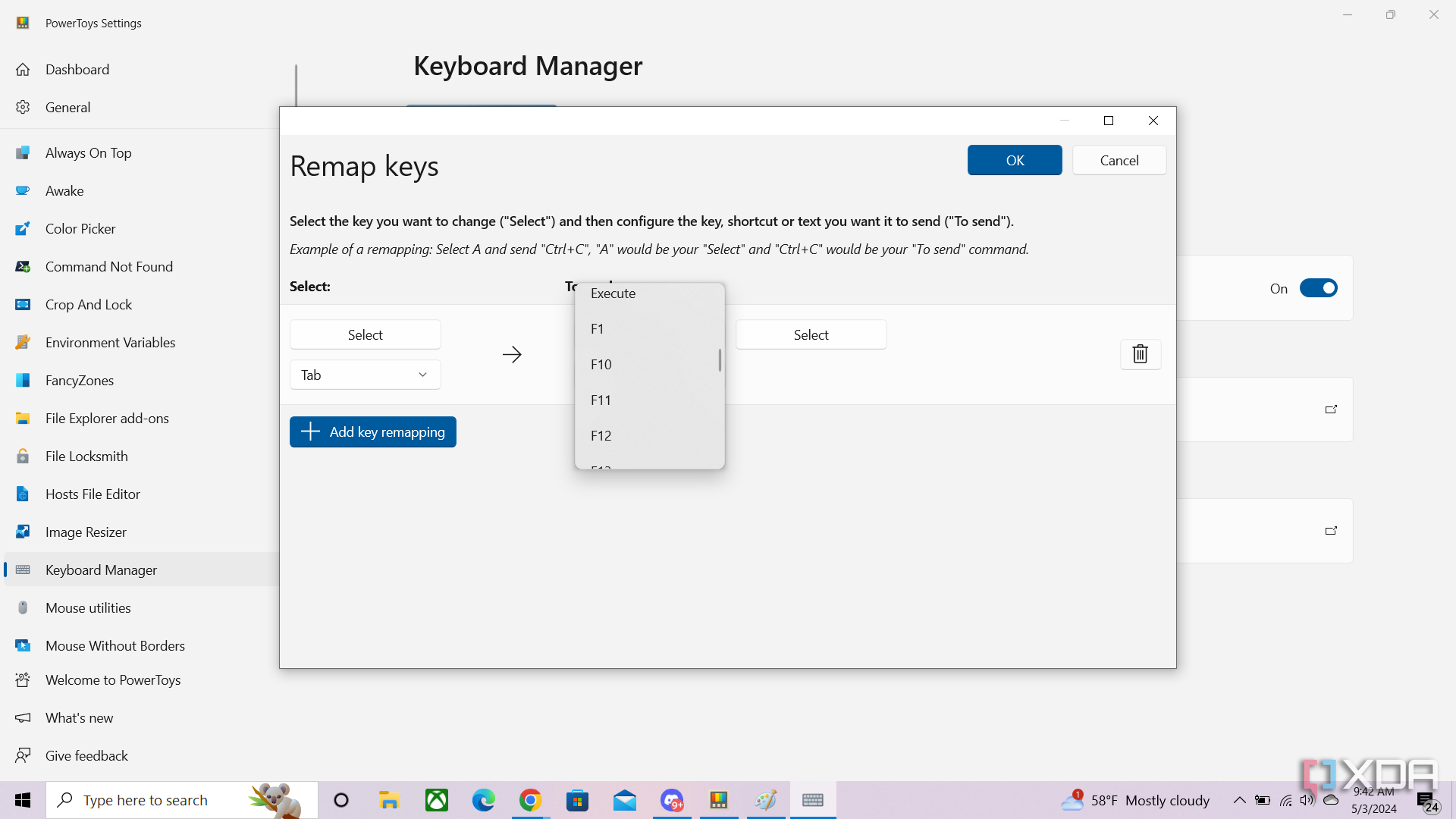Select F12 from the dropdown list
Viewport: 1456px width, 819px height.
pos(649,435)
